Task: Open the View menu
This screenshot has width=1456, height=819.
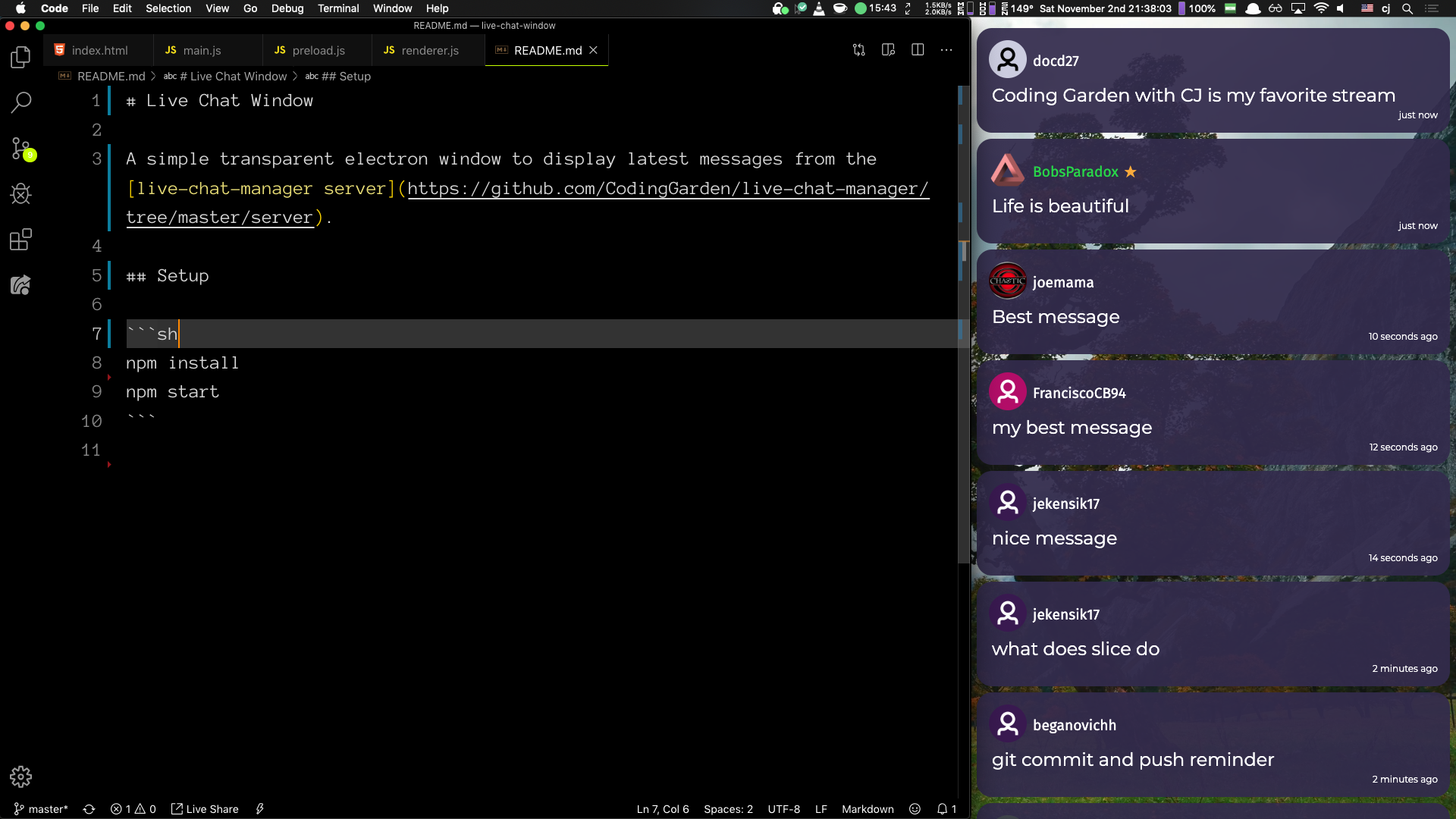Action: click(217, 8)
